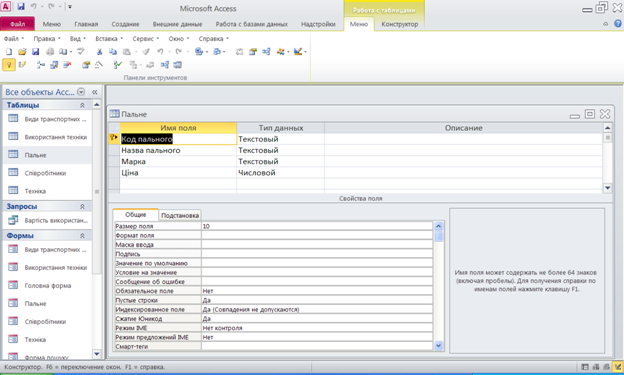Switch to the Создание ribbon tab

click(x=125, y=24)
